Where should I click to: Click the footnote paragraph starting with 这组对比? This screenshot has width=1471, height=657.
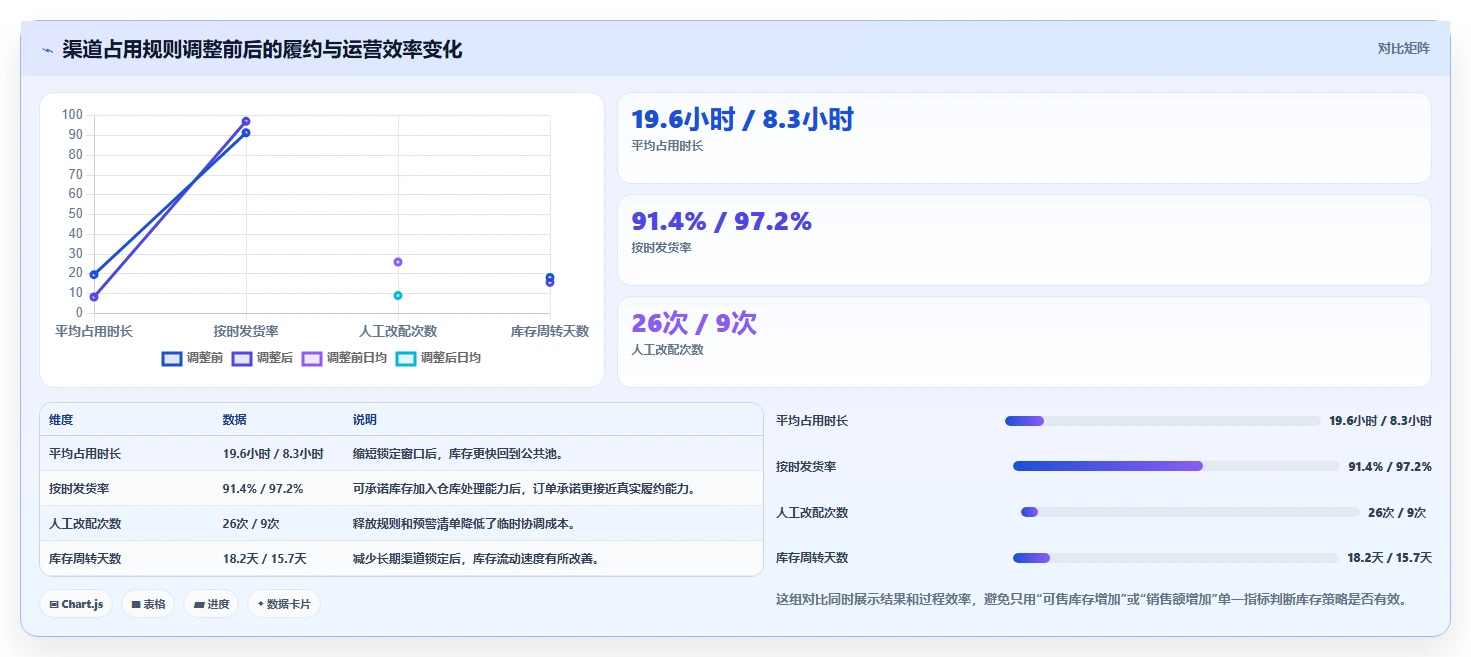click(1092, 600)
